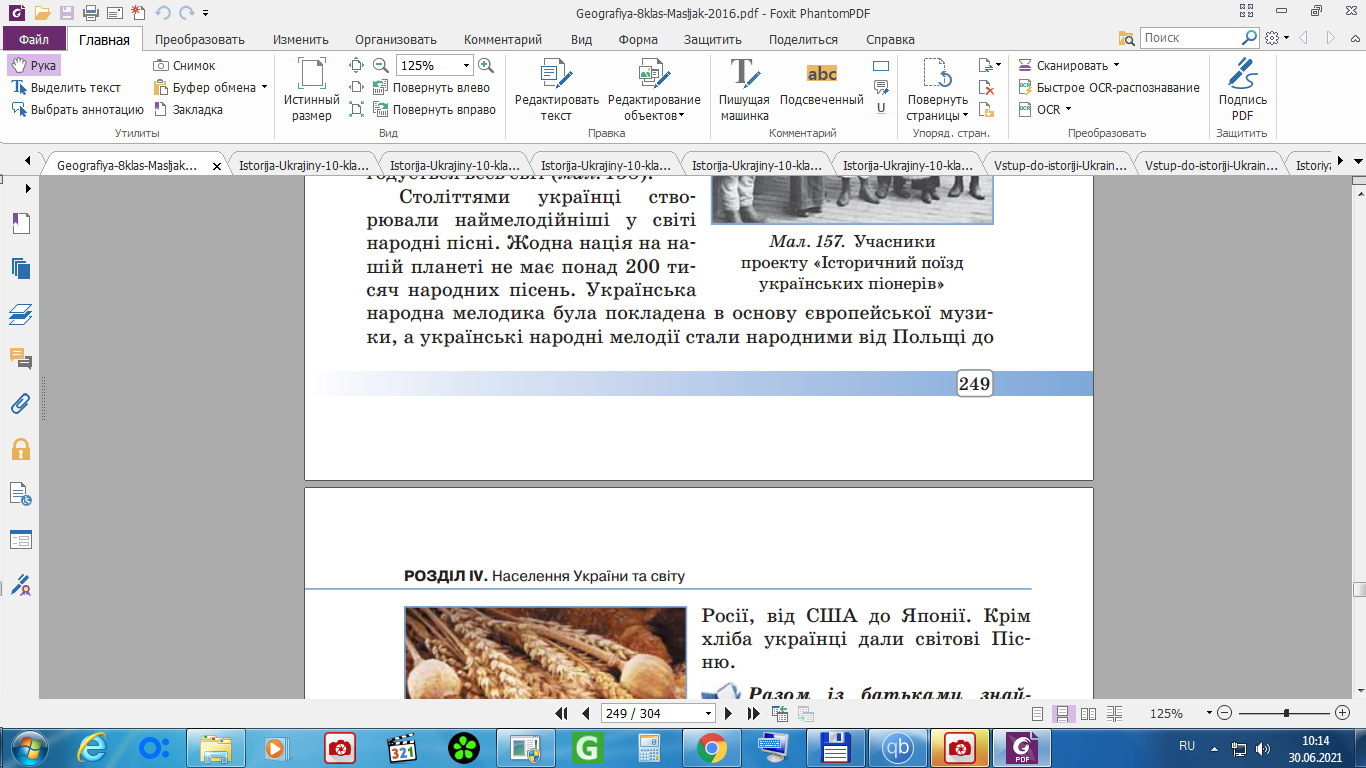Open the Организовать ribbon tab

click(x=395, y=40)
